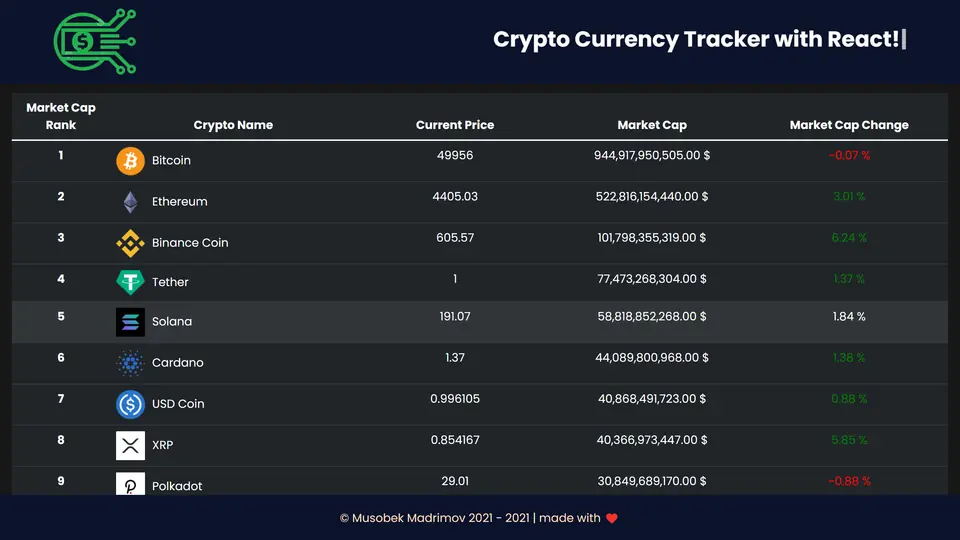Click the Market Cap Change column header
The image size is (960, 540).
[849, 125]
